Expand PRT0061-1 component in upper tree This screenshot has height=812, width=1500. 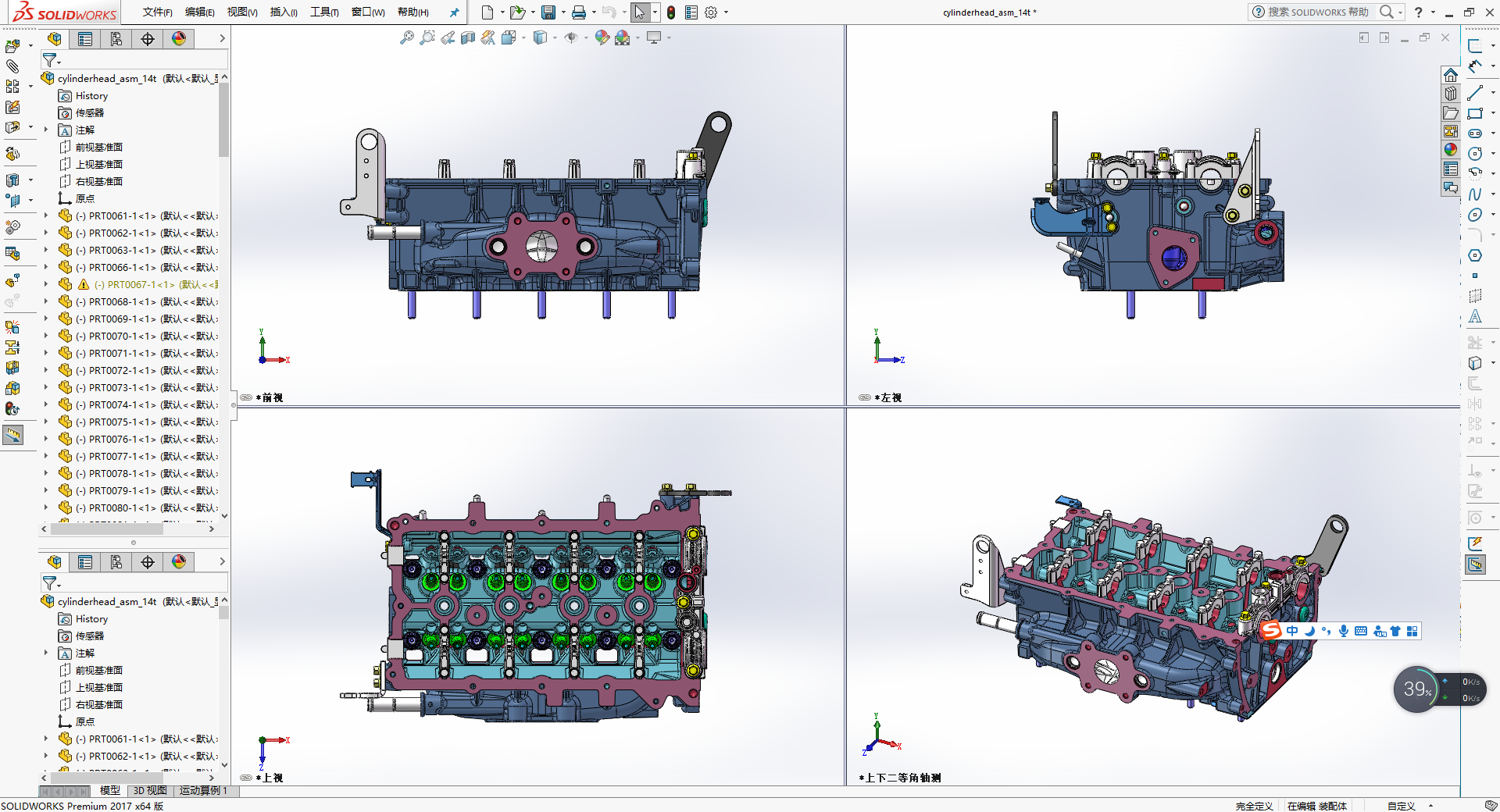point(46,215)
